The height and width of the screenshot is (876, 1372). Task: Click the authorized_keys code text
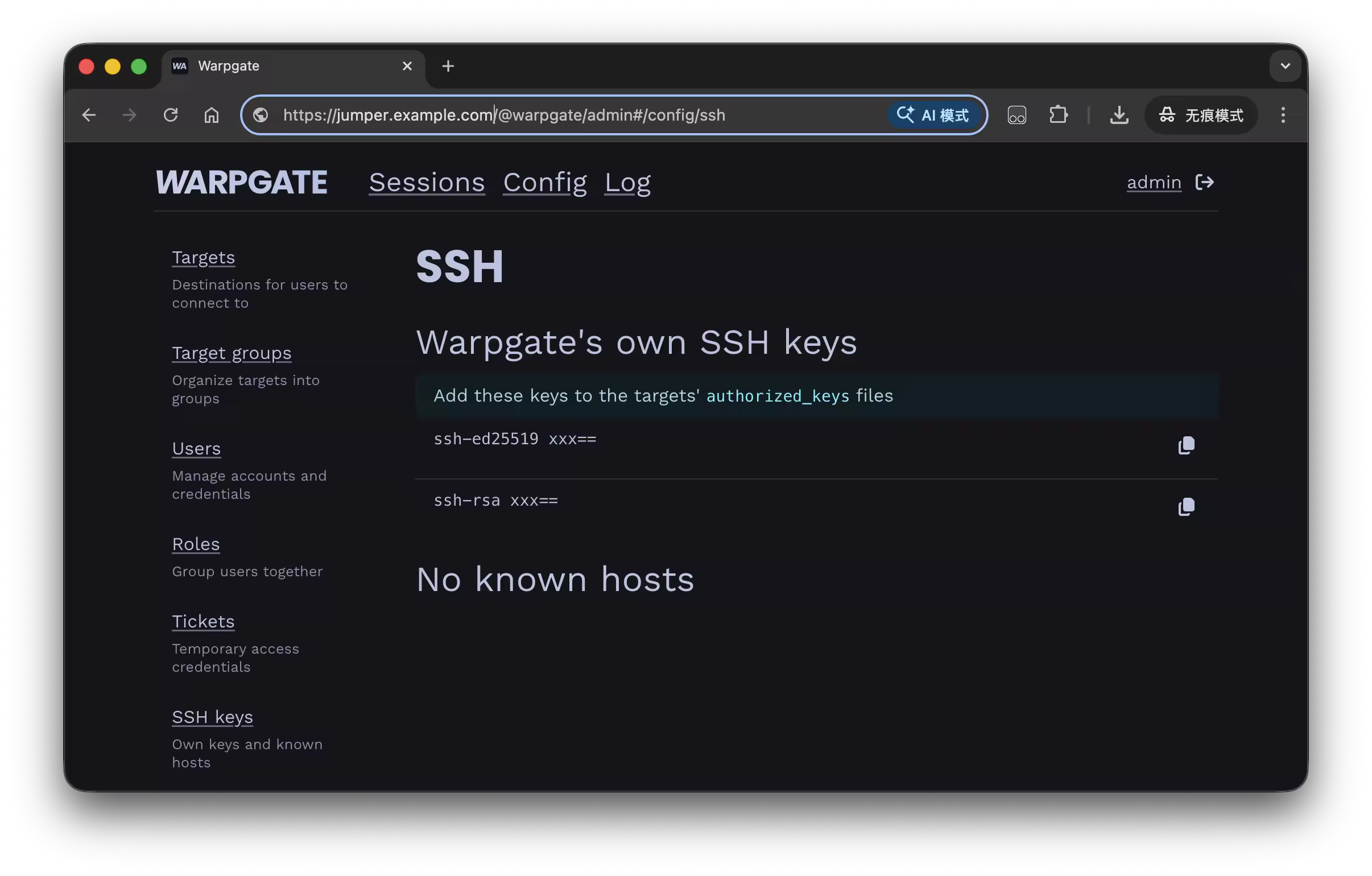778,396
